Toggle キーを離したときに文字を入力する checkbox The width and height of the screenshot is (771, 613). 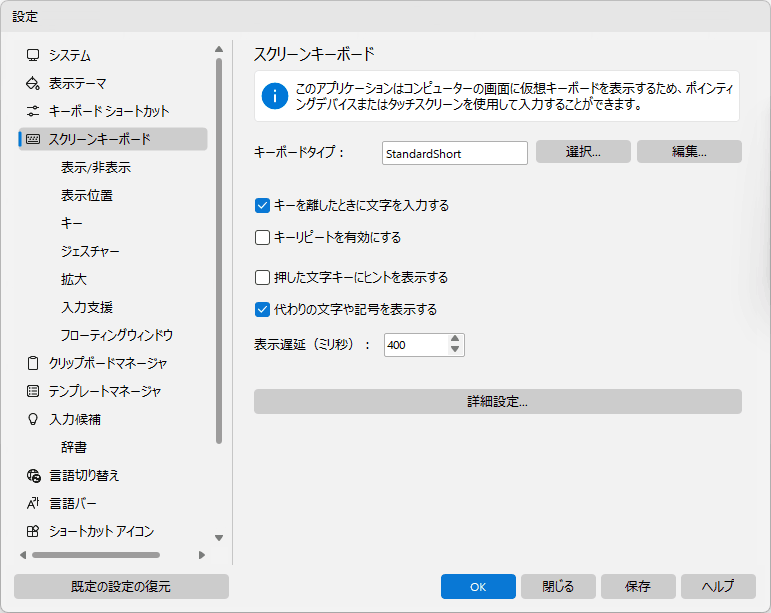[x=262, y=205]
